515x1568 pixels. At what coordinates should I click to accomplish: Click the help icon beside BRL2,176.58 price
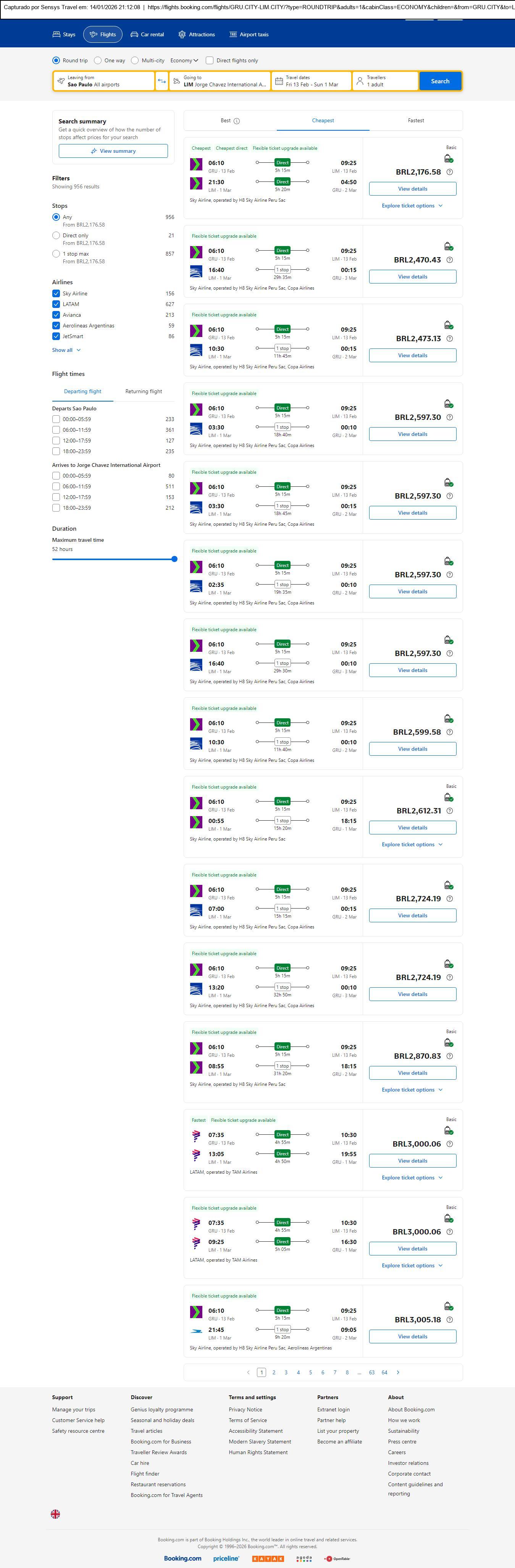coord(449,172)
